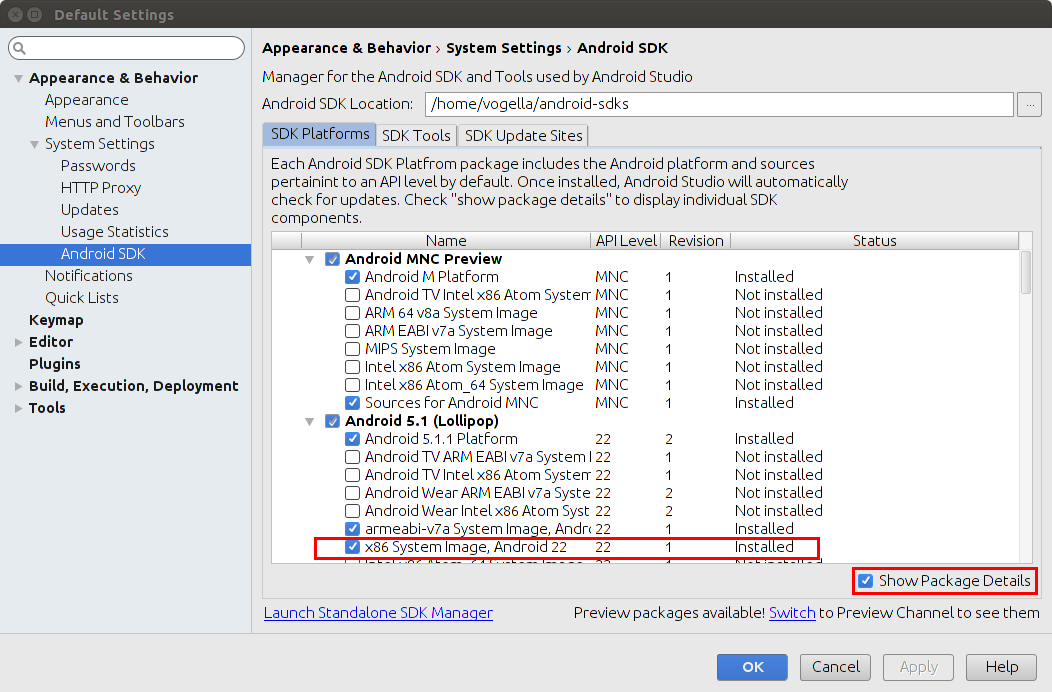
Task: Check Intel x86 Atom System Image
Action: point(352,367)
